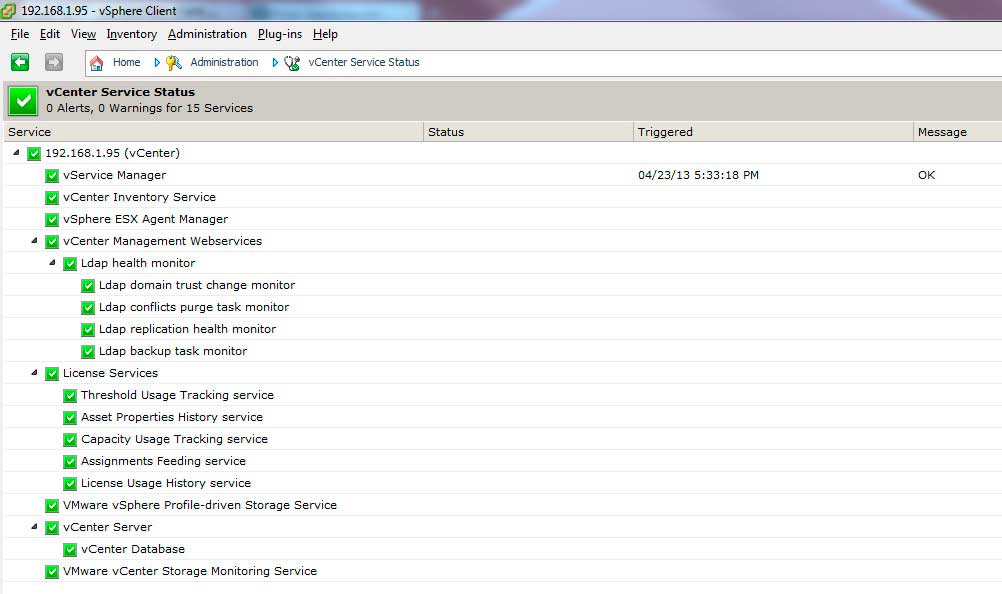Viewport: 1002px width, 594px height.
Task: Sort by the Service column header
Action: point(213,132)
